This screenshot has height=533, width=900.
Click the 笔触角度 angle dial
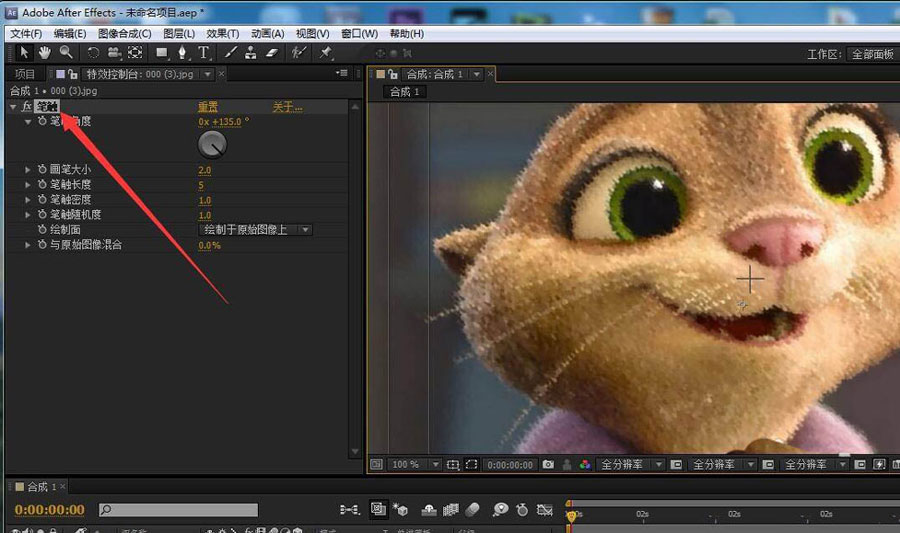(x=212, y=145)
